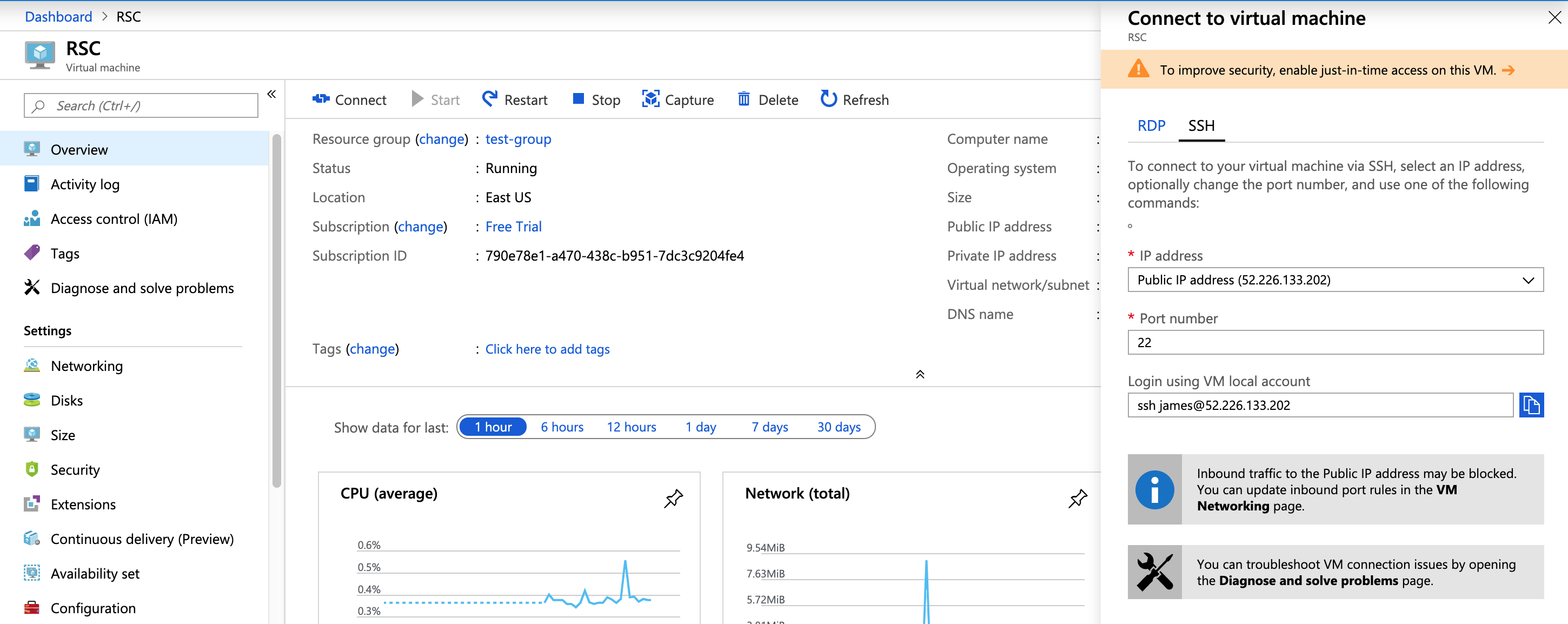Click the sidebar search magnifier icon
This screenshot has height=624, width=1568.
(x=39, y=106)
